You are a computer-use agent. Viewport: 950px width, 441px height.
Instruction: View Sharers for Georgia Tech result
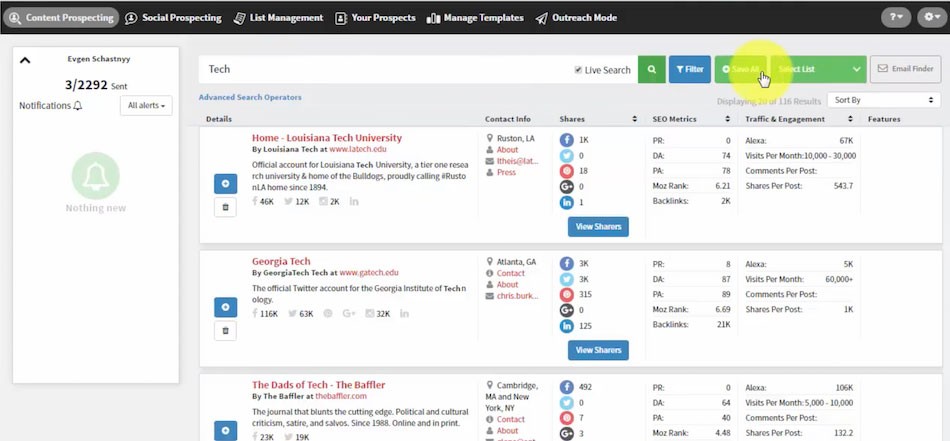pyautogui.click(x=598, y=350)
